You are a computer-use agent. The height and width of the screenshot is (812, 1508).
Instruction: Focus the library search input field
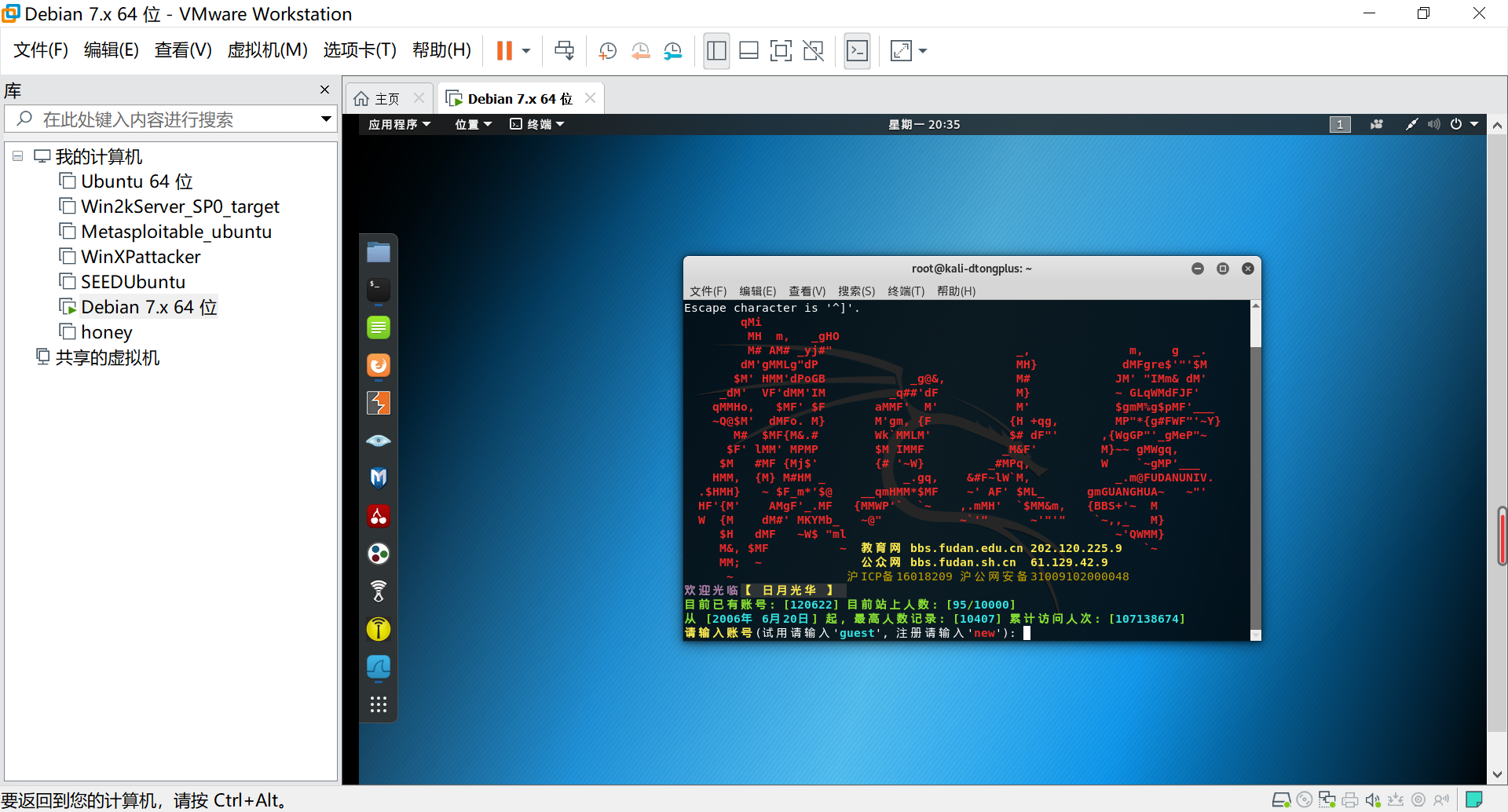[171, 119]
